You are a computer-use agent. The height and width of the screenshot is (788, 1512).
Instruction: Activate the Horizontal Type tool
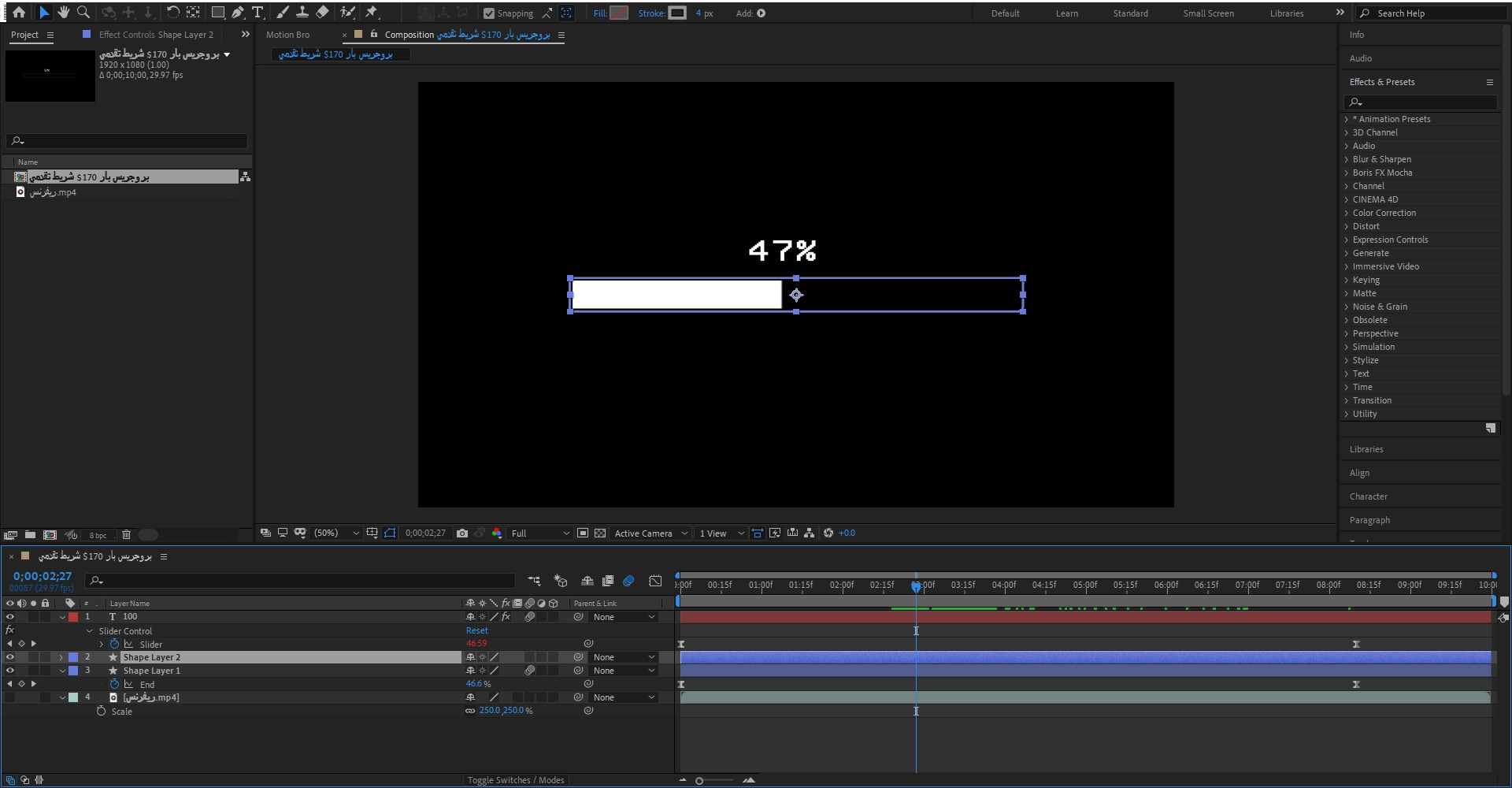pyautogui.click(x=258, y=13)
